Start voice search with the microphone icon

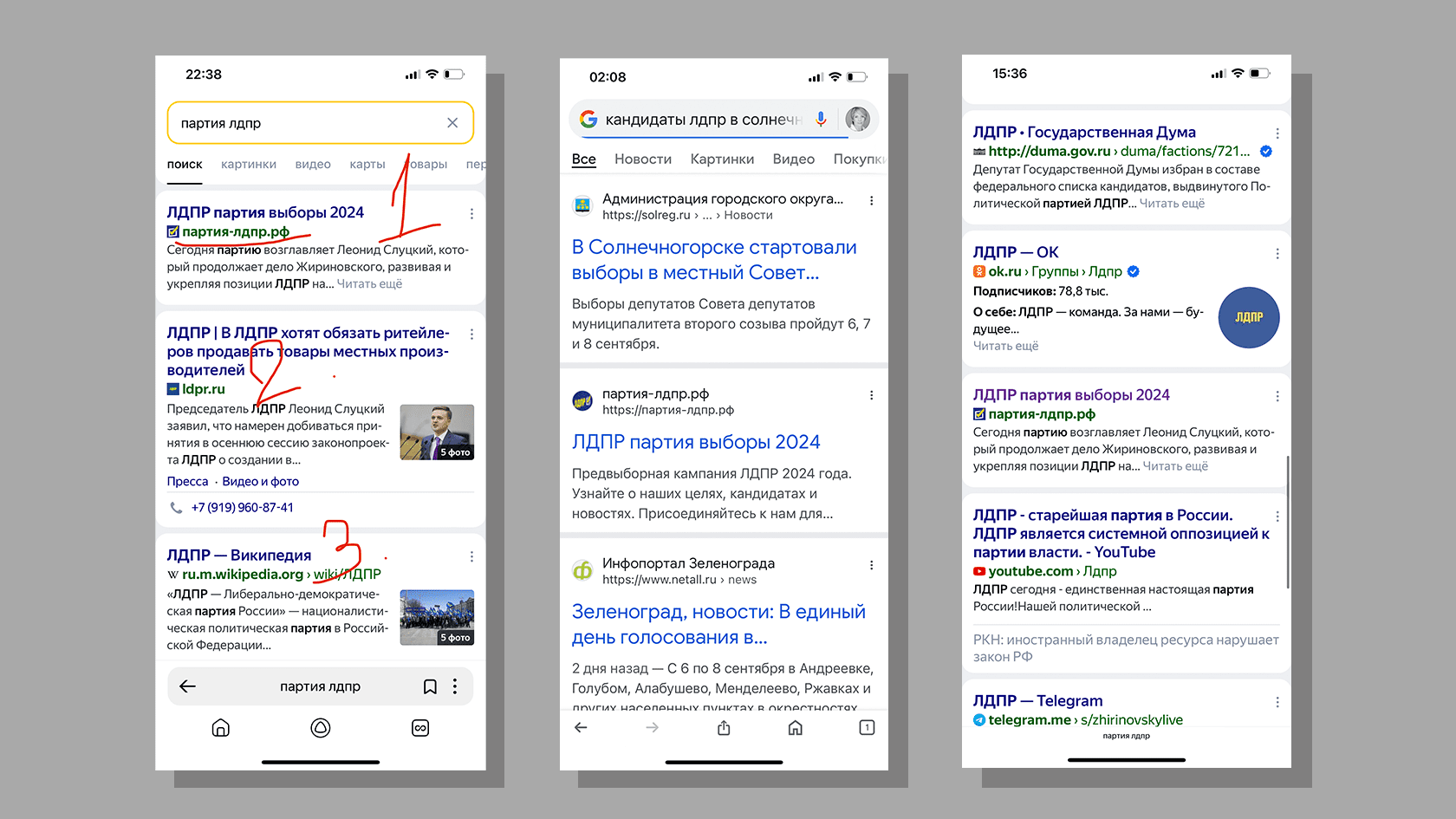coord(821,120)
